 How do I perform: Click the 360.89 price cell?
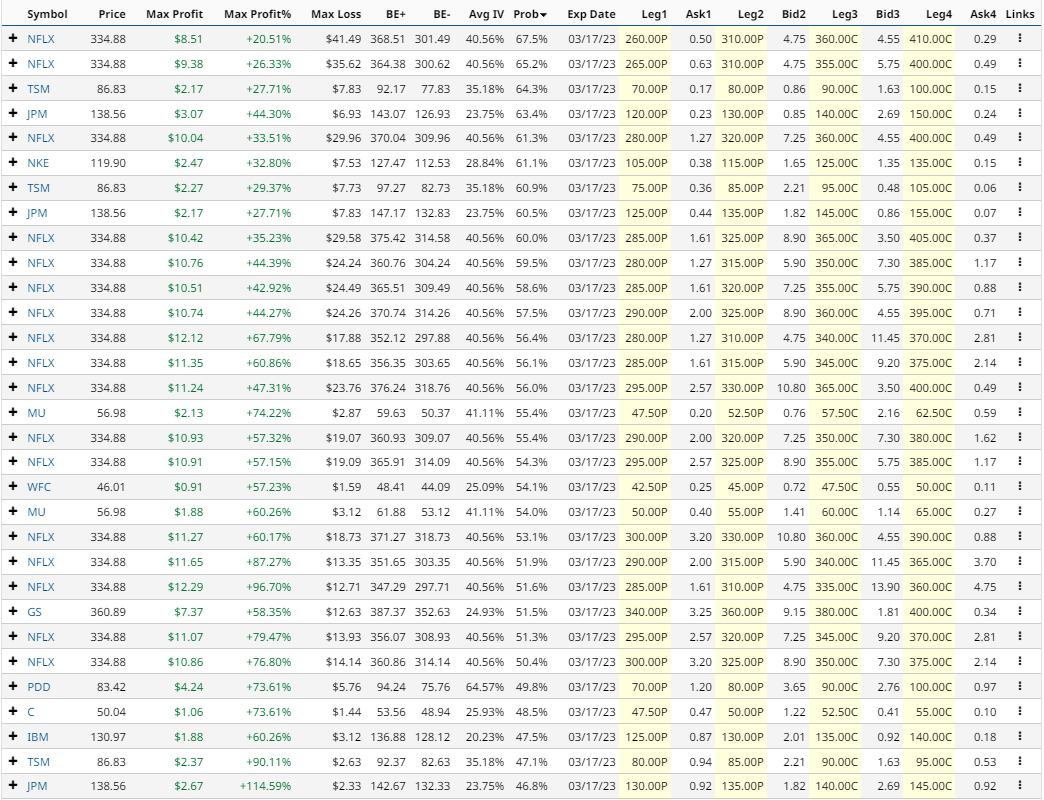click(108, 612)
